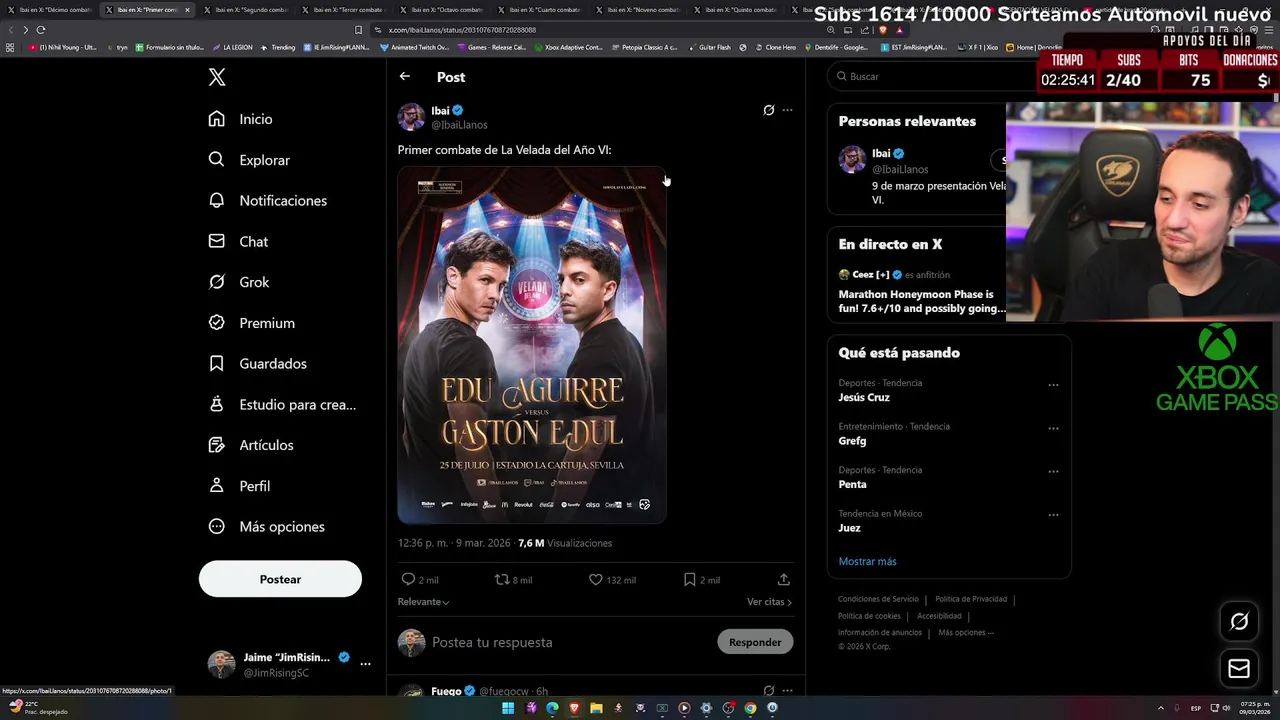Image resolution: width=1280 pixels, height=720 pixels.
Task: Open Ver citas link
Action: pyautogui.click(x=769, y=602)
